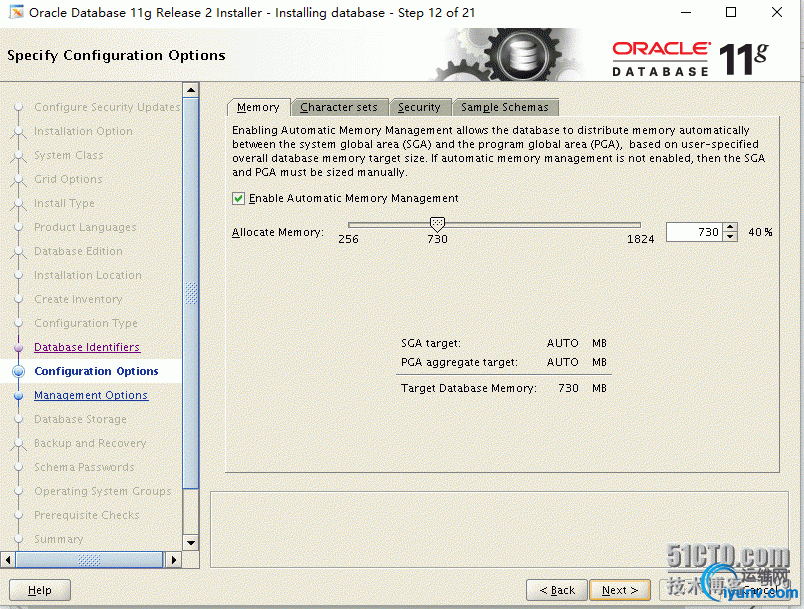Proceed with the Next button
The image size is (804, 609).
click(620, 590)
